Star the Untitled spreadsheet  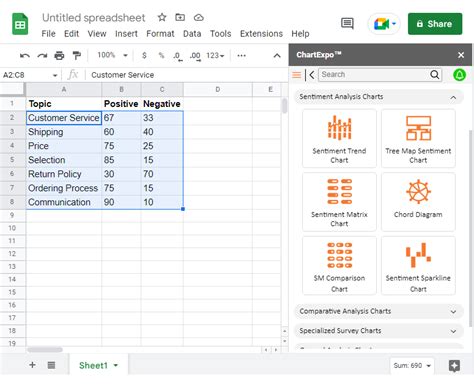162,17
